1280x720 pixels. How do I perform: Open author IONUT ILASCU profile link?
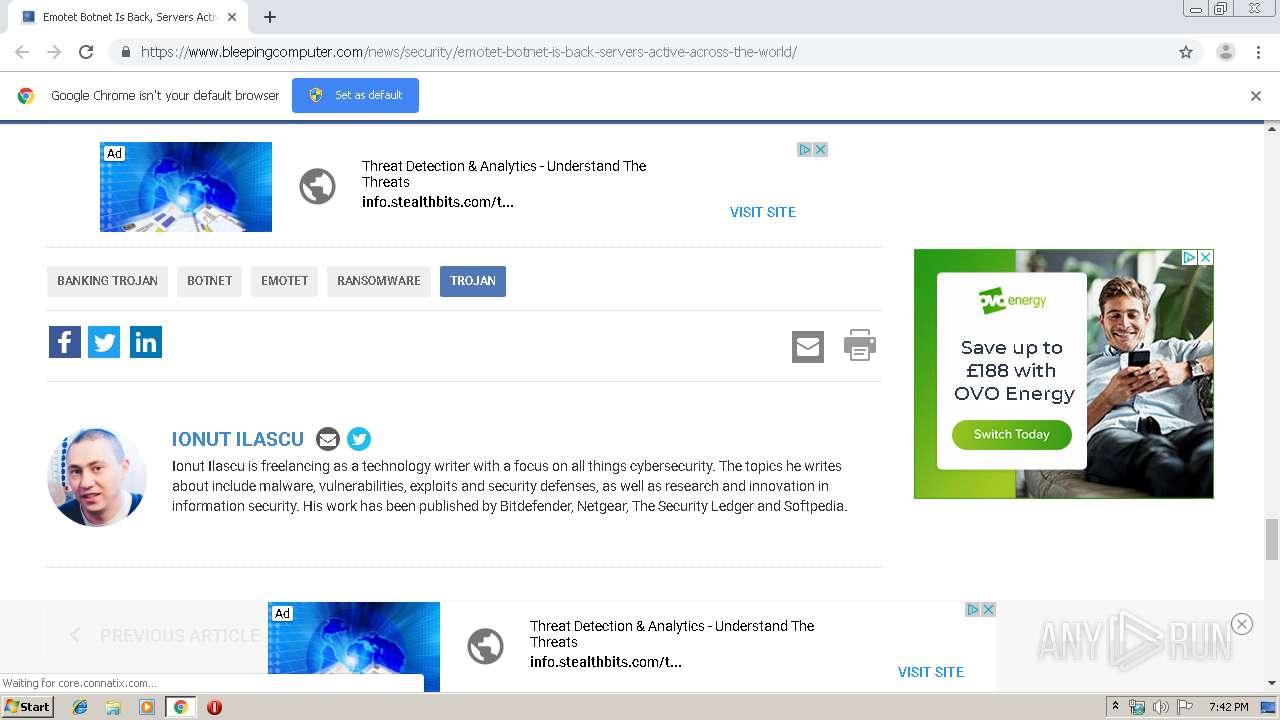click(x=238, y=439)
